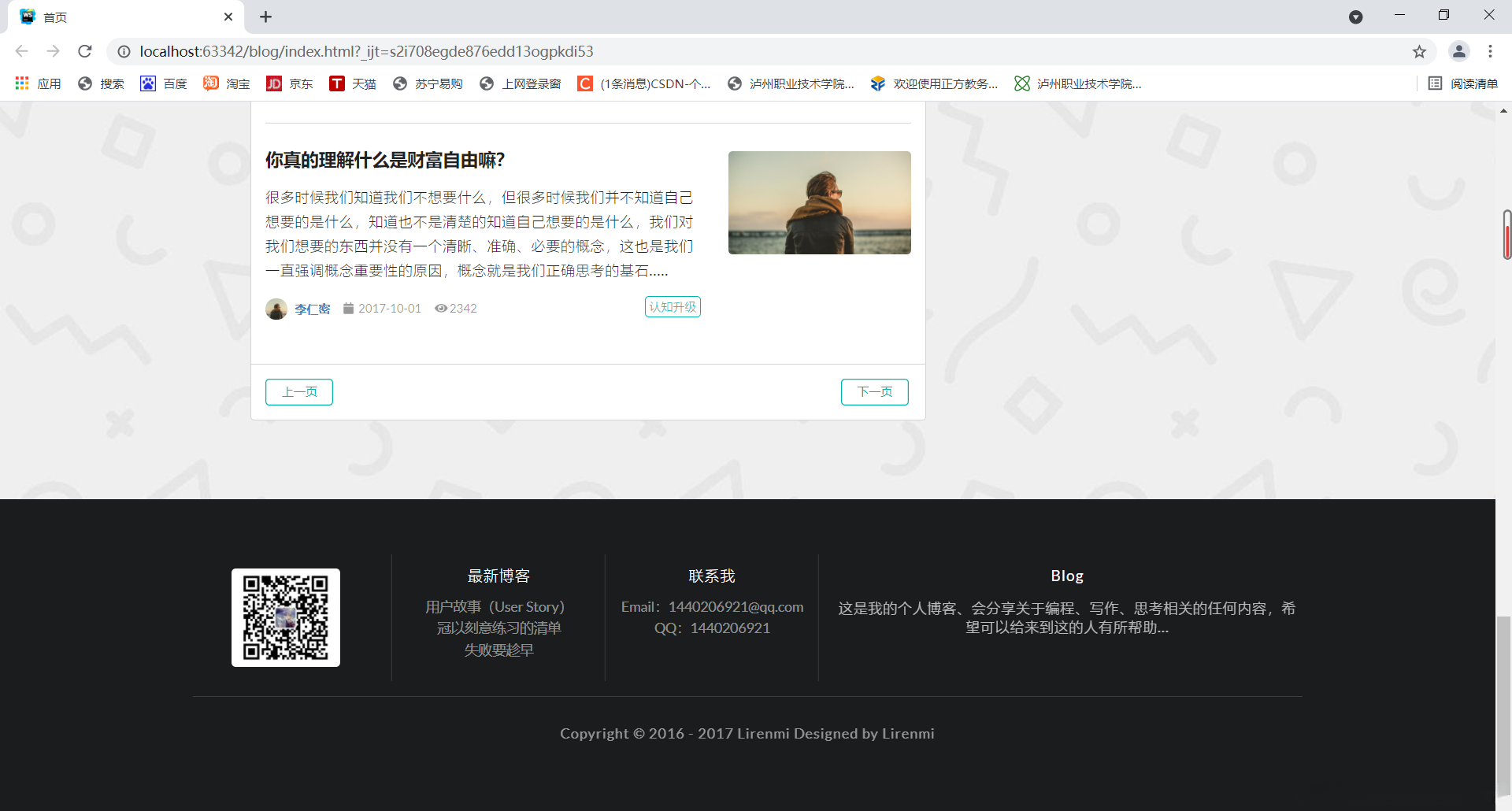Open the CSDN bookmark icon
The height and width of the screenshot is (811, 1512).
tap(585, 83)
